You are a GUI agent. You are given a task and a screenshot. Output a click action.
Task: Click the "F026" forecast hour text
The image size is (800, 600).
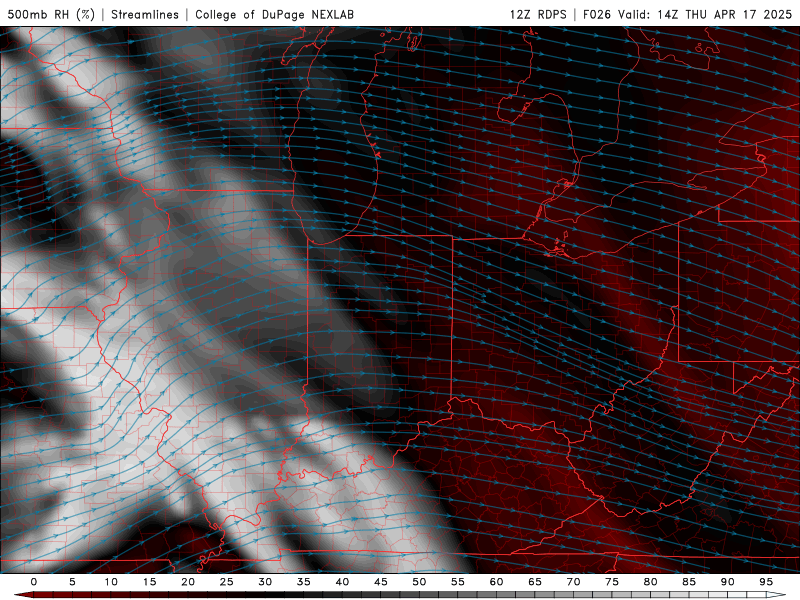(596, 14)
